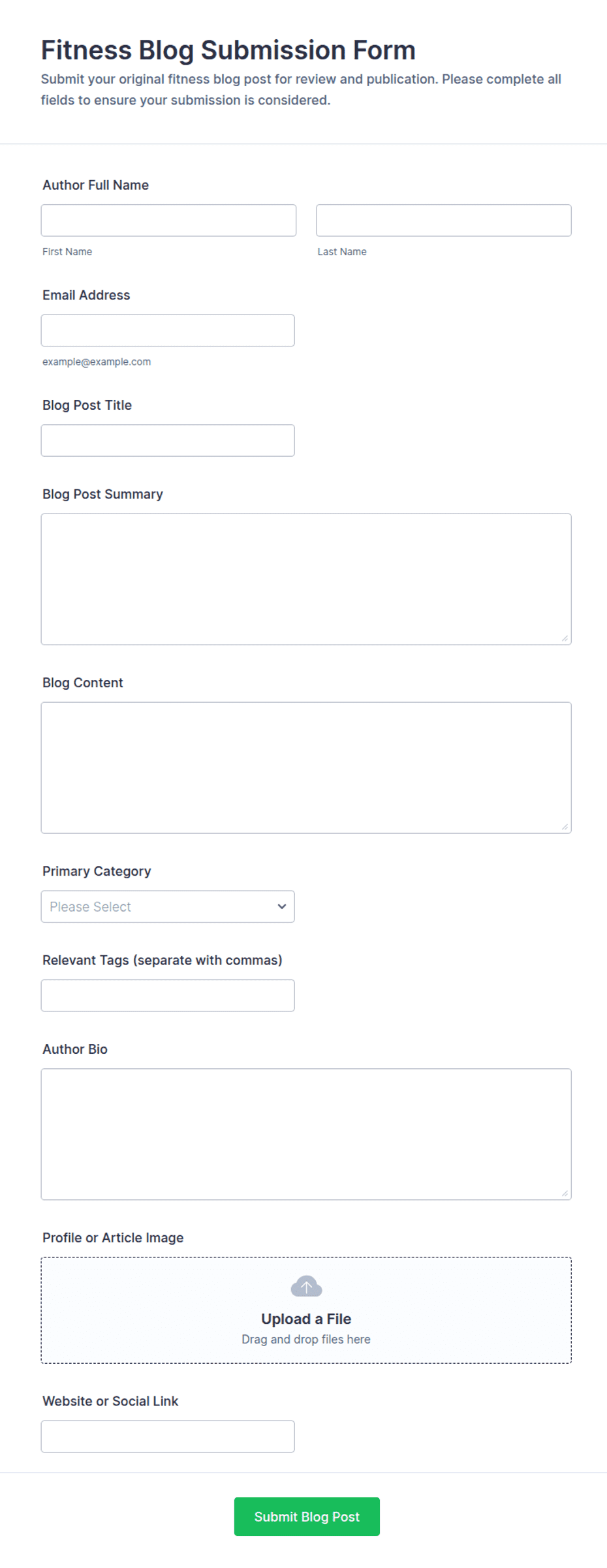Click the Upload a File text
Screen dimensions: 607x1568
click(x=306, y=1319)
